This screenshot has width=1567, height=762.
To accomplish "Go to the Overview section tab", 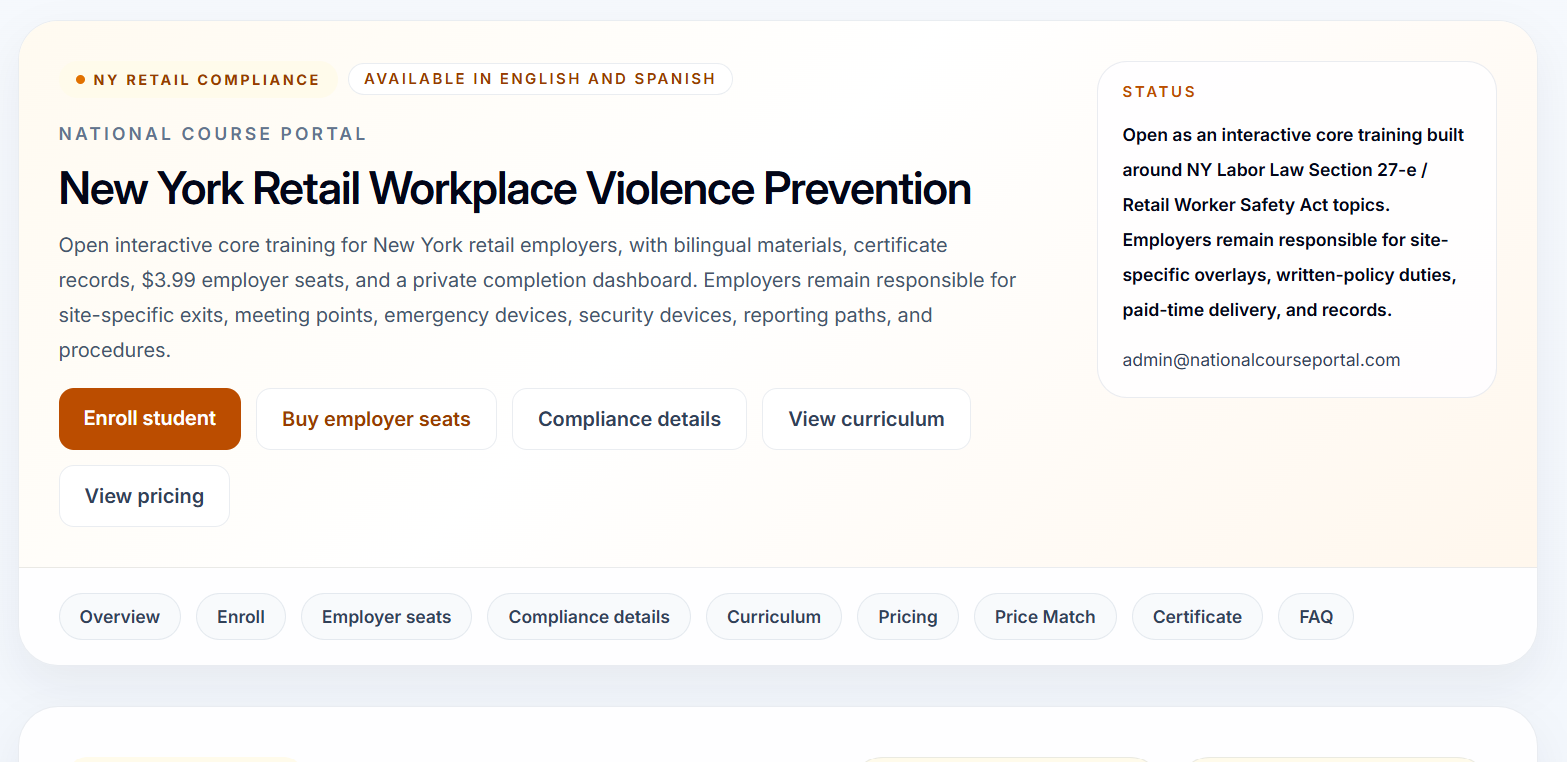I will point(120,617).
